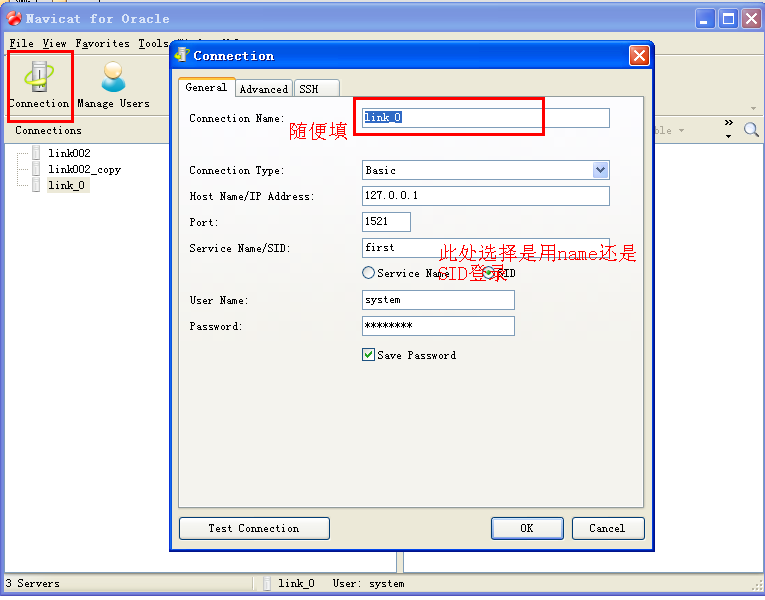Minimize the Navicat window
This screenshot has height=600, width=765.
(x=705, y=19)
